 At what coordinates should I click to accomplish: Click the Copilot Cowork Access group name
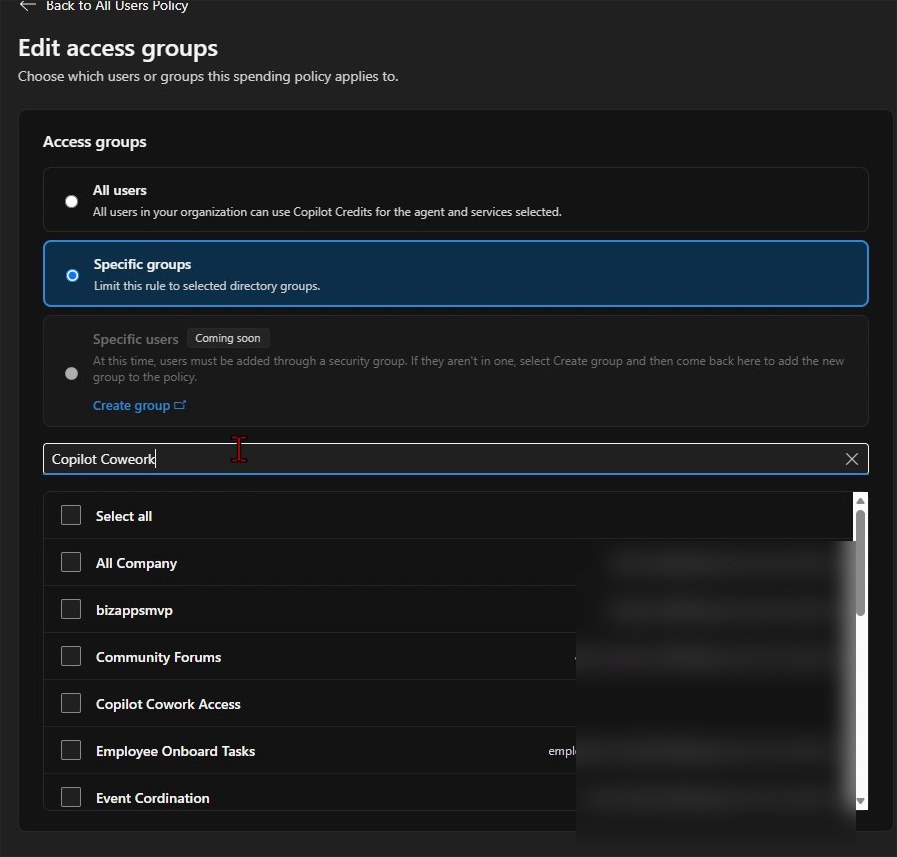(168, 704)
